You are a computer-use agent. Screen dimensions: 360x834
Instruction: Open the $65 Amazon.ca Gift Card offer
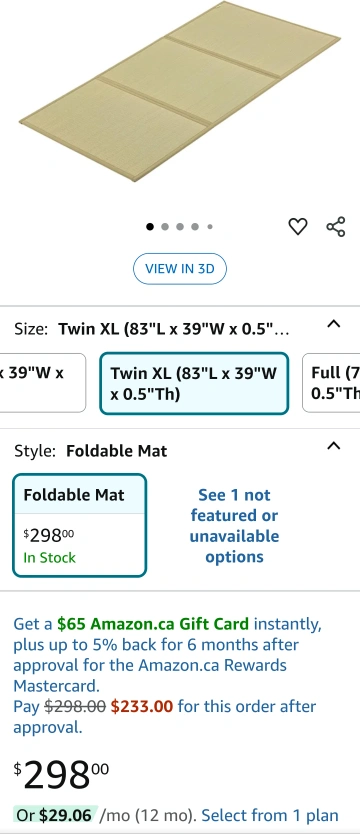153,623
